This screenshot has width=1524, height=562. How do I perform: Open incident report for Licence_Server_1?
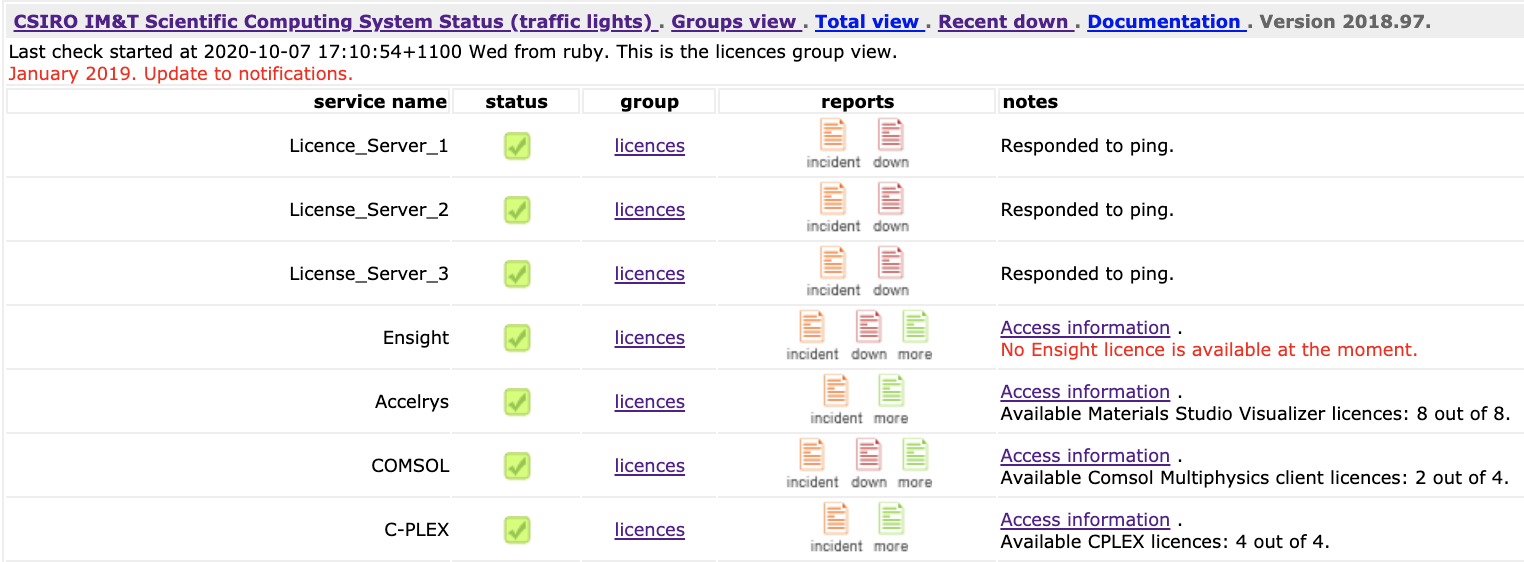pyautogui.click(x=833, y=144)
